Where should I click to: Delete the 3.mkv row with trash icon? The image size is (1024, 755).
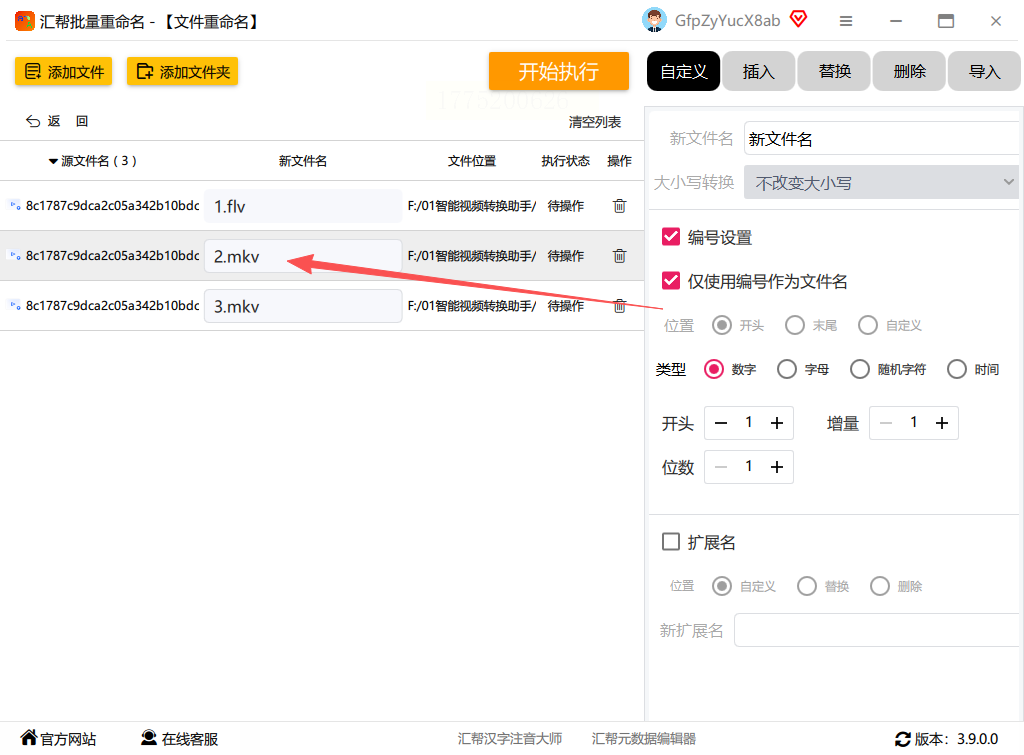click(x=619, y=306)
